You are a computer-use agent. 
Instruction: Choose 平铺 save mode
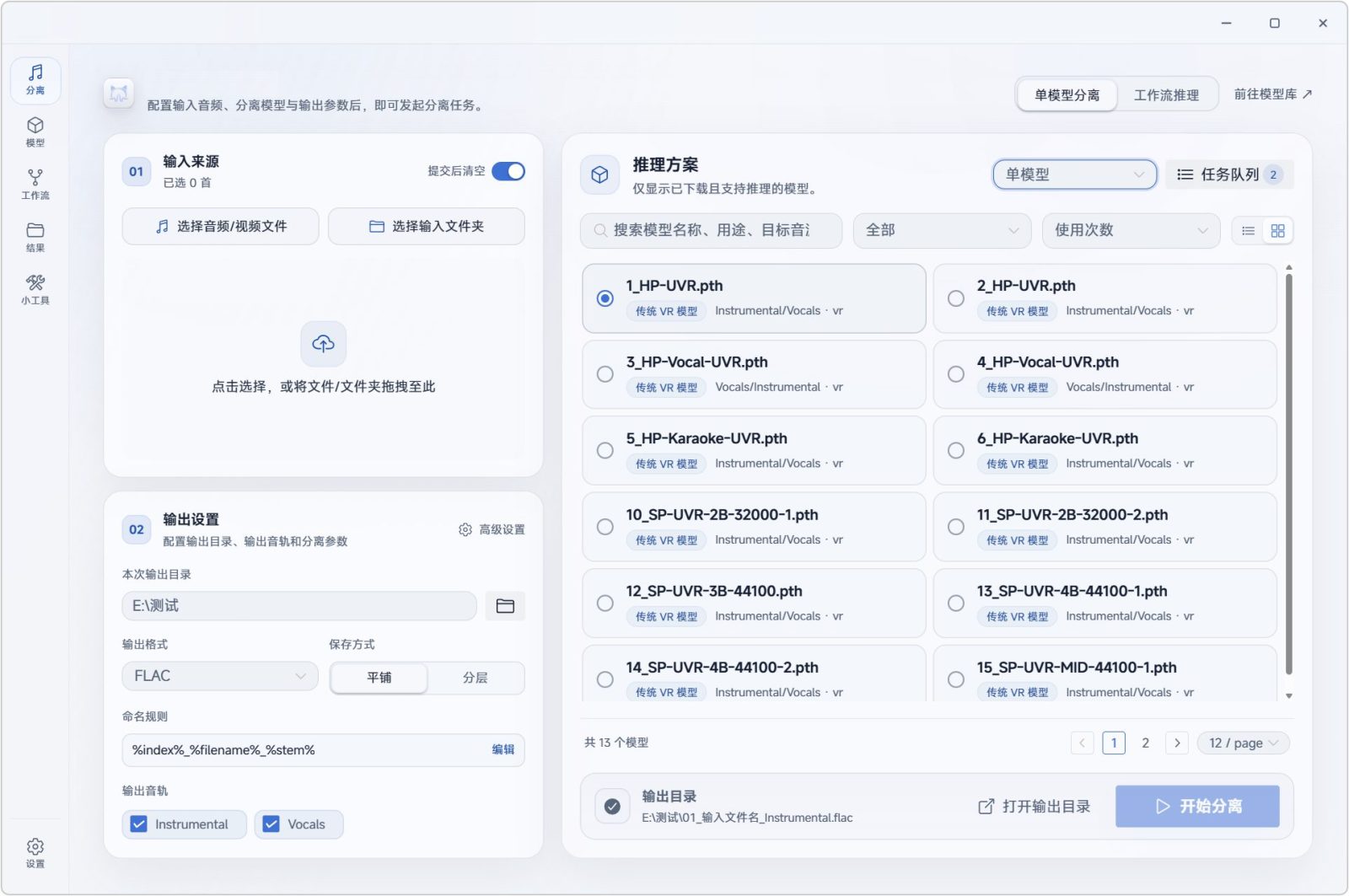click(379, 678)
